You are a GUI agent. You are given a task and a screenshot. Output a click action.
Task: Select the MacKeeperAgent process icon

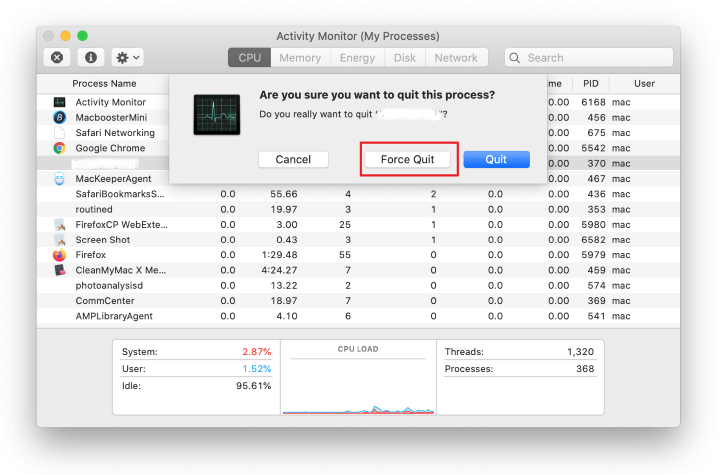tap(60, 179)
